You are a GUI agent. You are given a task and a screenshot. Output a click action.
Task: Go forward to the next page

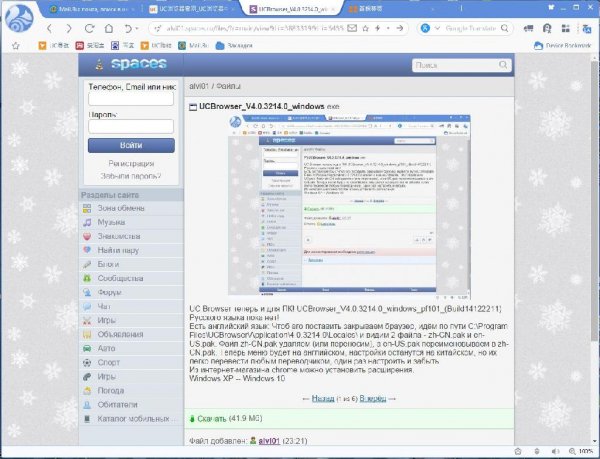pyautogui.click(x=69, y=28)
